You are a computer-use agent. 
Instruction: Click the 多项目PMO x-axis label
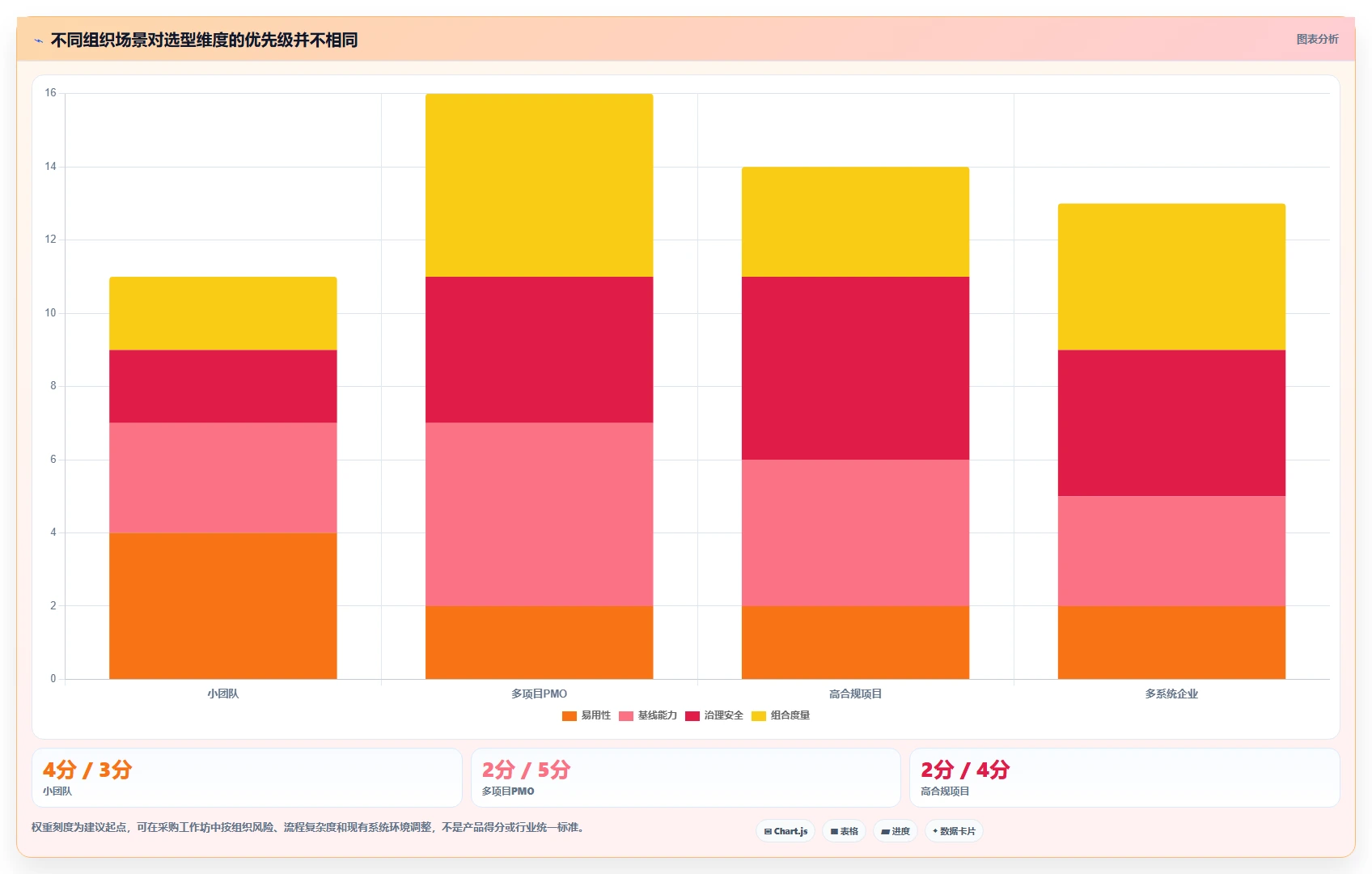[x=540, y=694]
